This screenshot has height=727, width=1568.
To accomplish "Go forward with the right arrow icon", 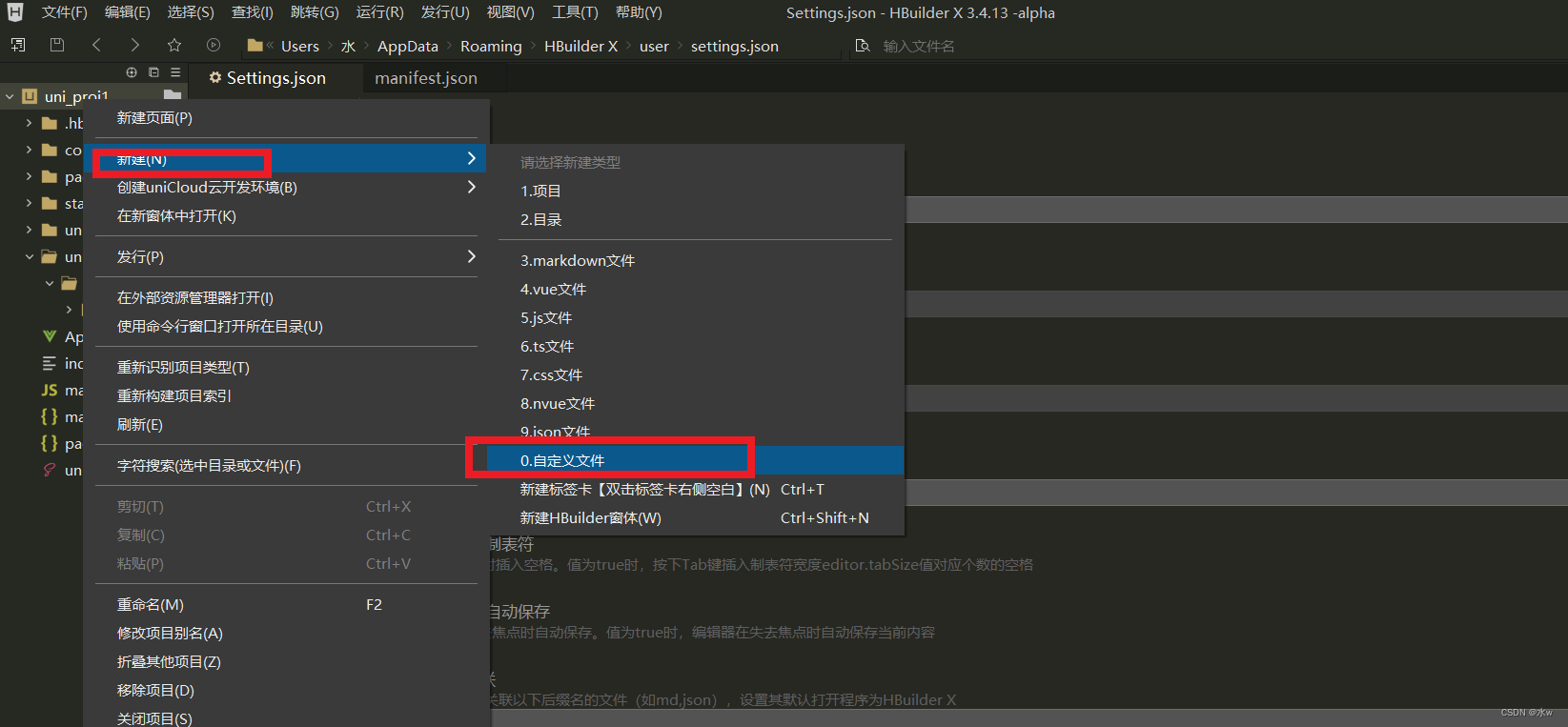I will coord(134,45).
